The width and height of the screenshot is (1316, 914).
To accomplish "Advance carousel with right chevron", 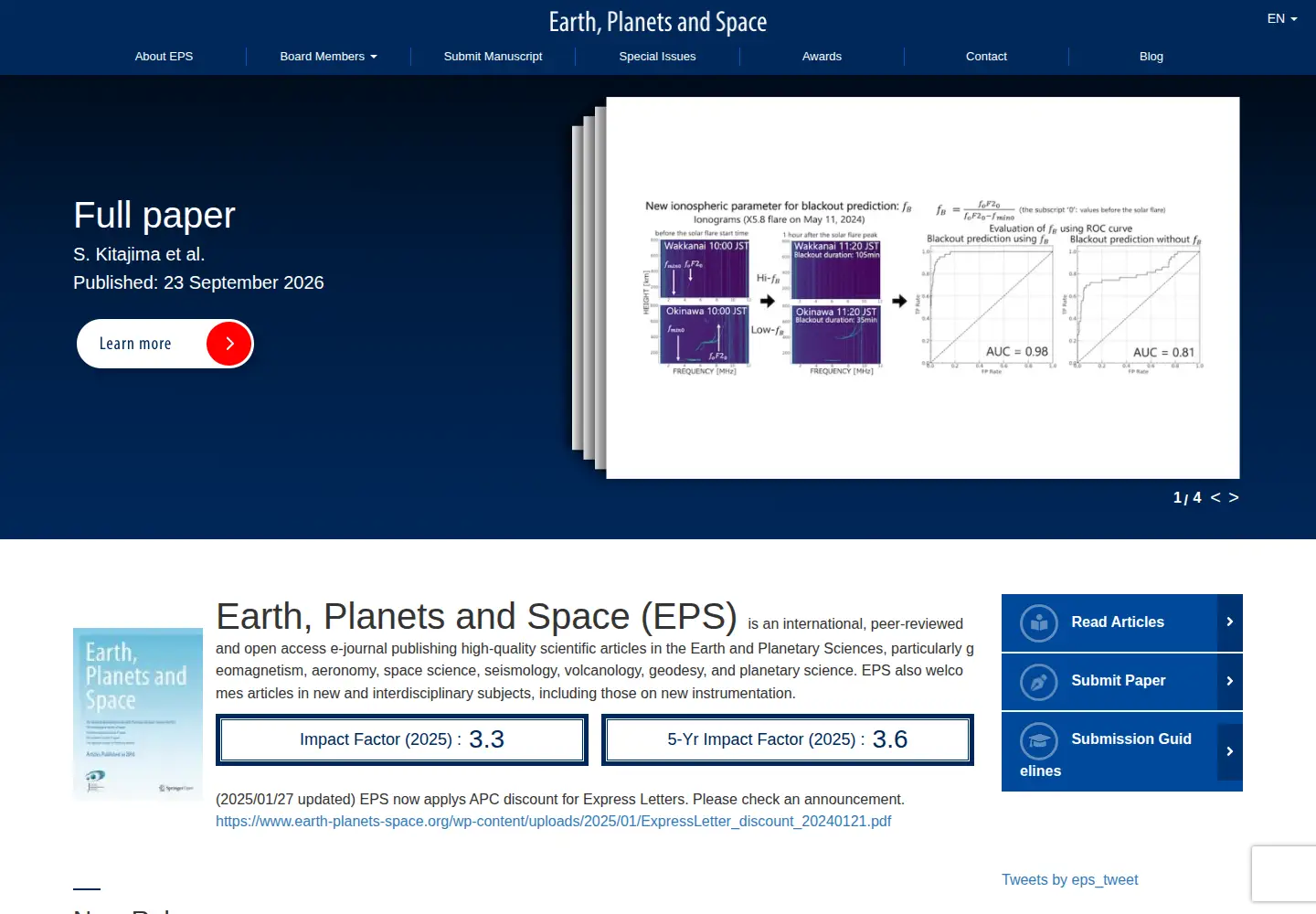I will click(x=1234, y=497).
